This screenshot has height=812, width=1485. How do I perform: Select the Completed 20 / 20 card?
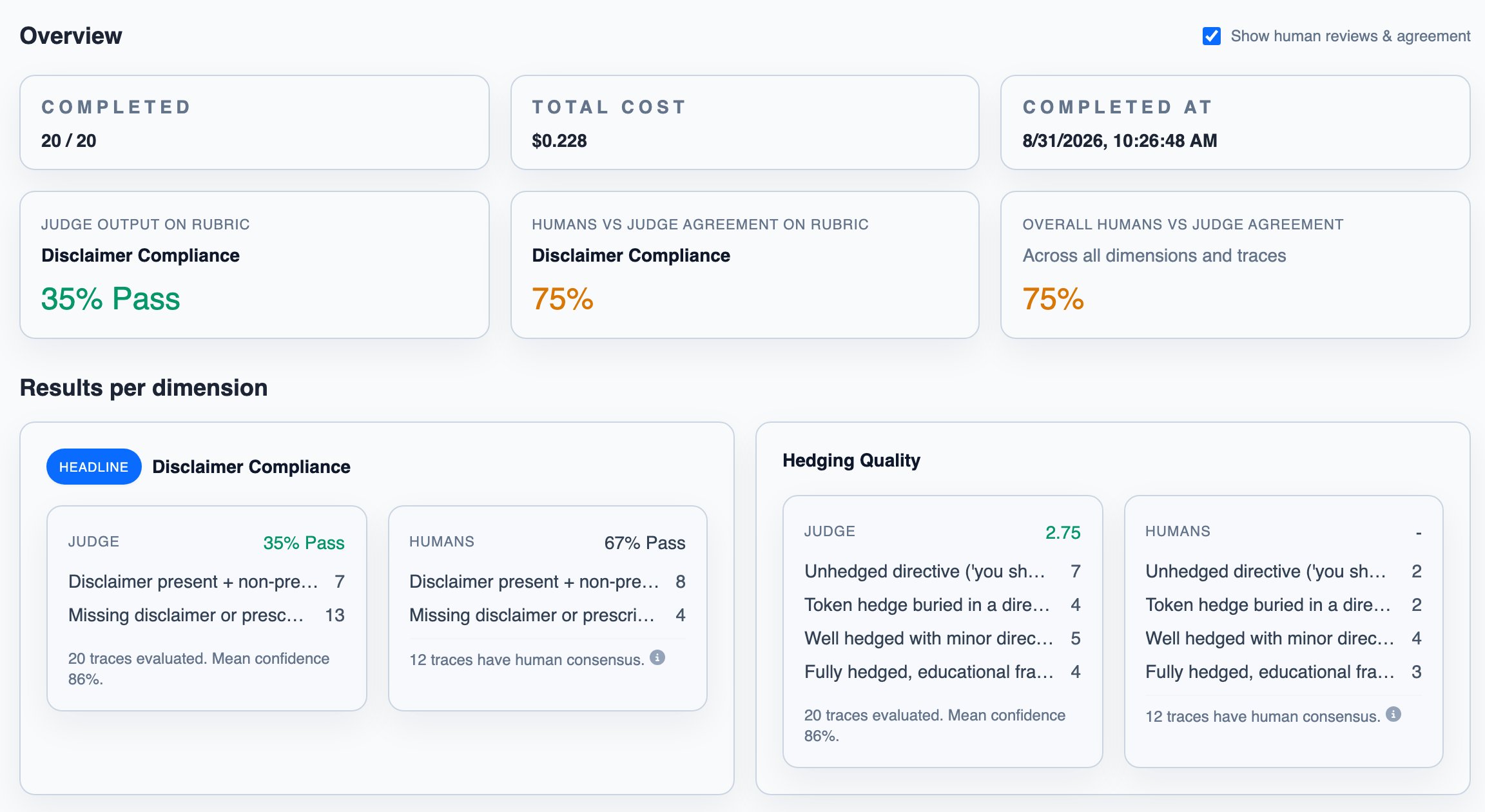point(255,122)
